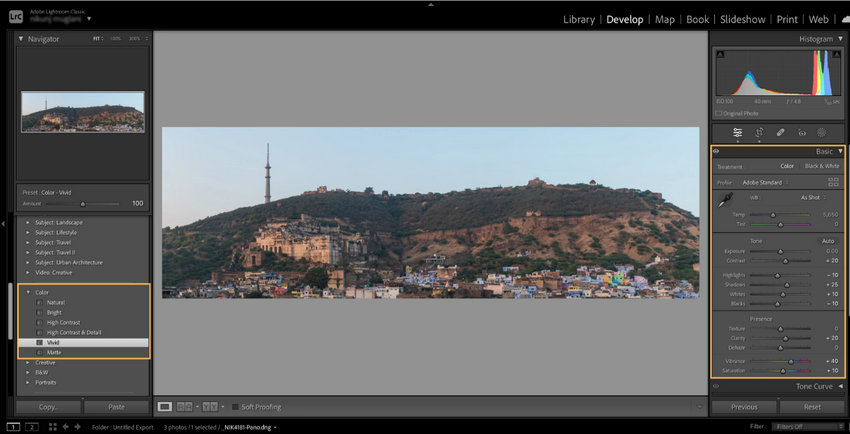Open the WB As Shot dropdown
Screen dimensions: 850x434
tap(813, 198)
